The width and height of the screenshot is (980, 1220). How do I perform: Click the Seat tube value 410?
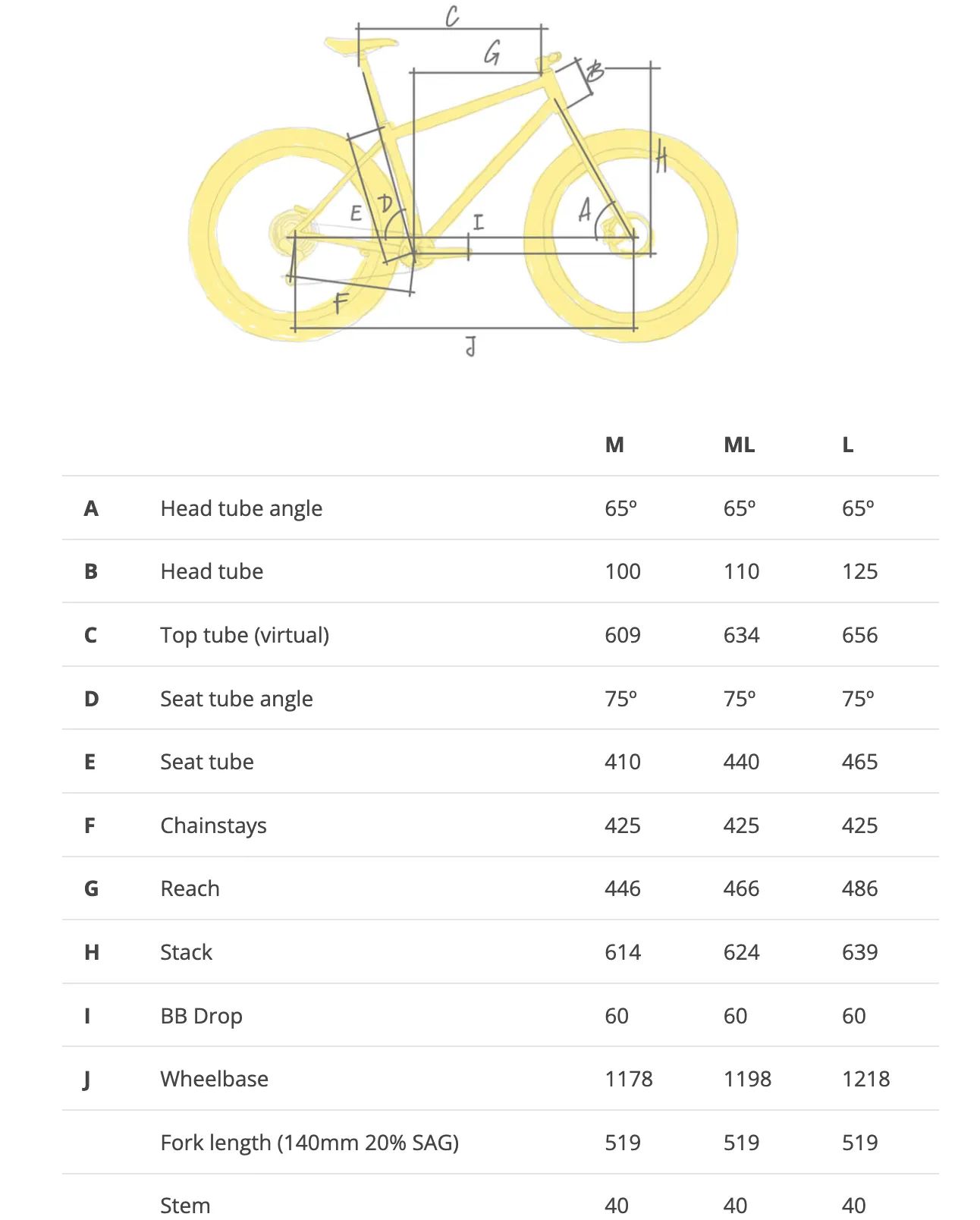pos(623,762)
